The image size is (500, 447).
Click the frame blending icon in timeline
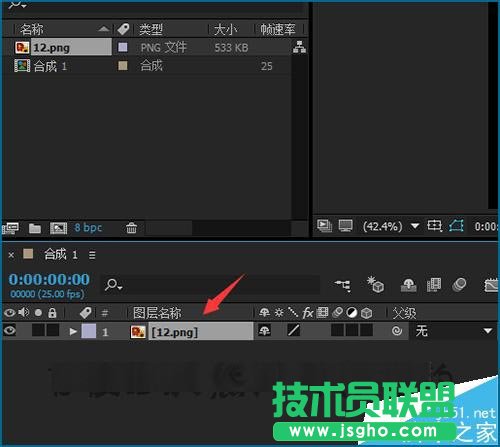pyautogui.click(x=434, y=285)
